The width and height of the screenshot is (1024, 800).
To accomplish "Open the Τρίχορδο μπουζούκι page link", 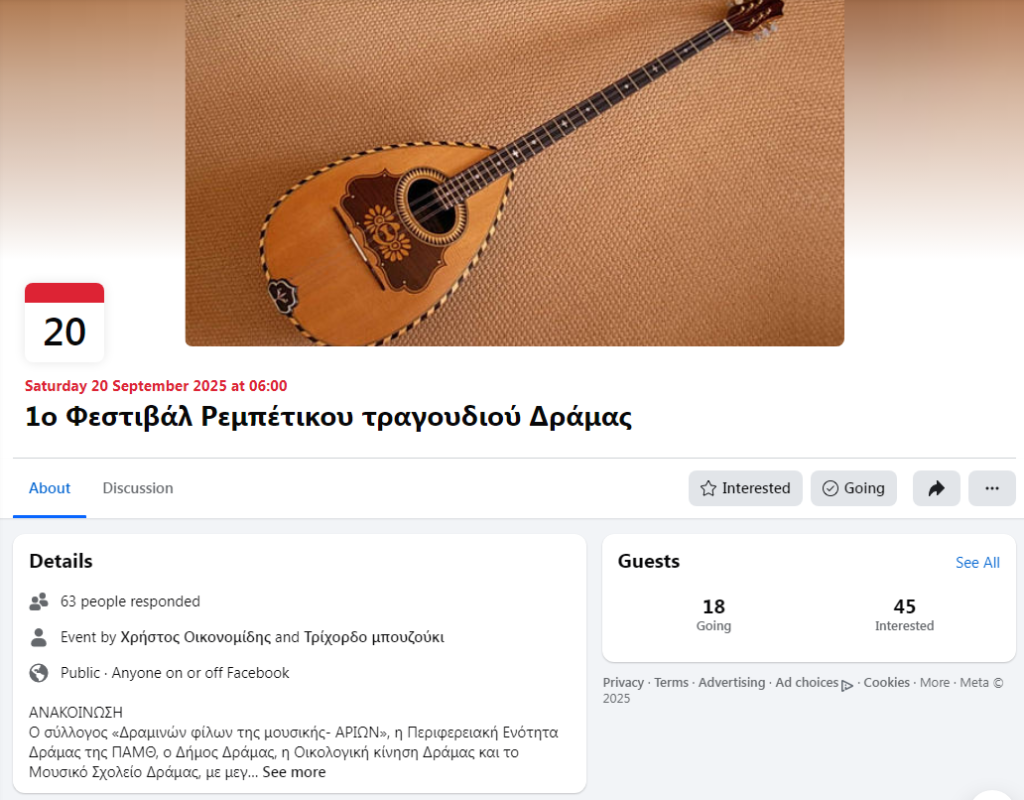I will [x=374, y=637].
